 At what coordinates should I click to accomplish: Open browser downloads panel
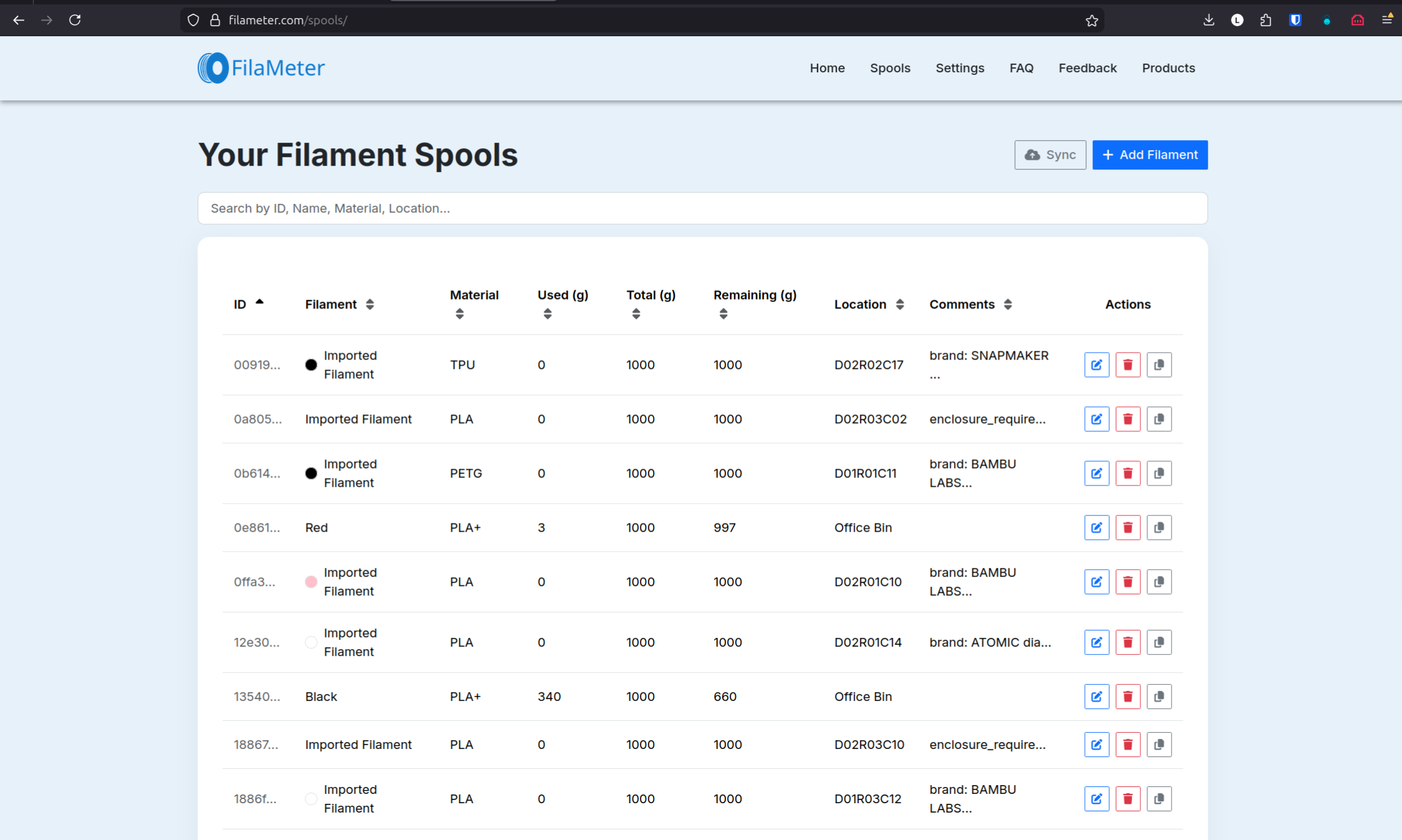(1208, 19)
